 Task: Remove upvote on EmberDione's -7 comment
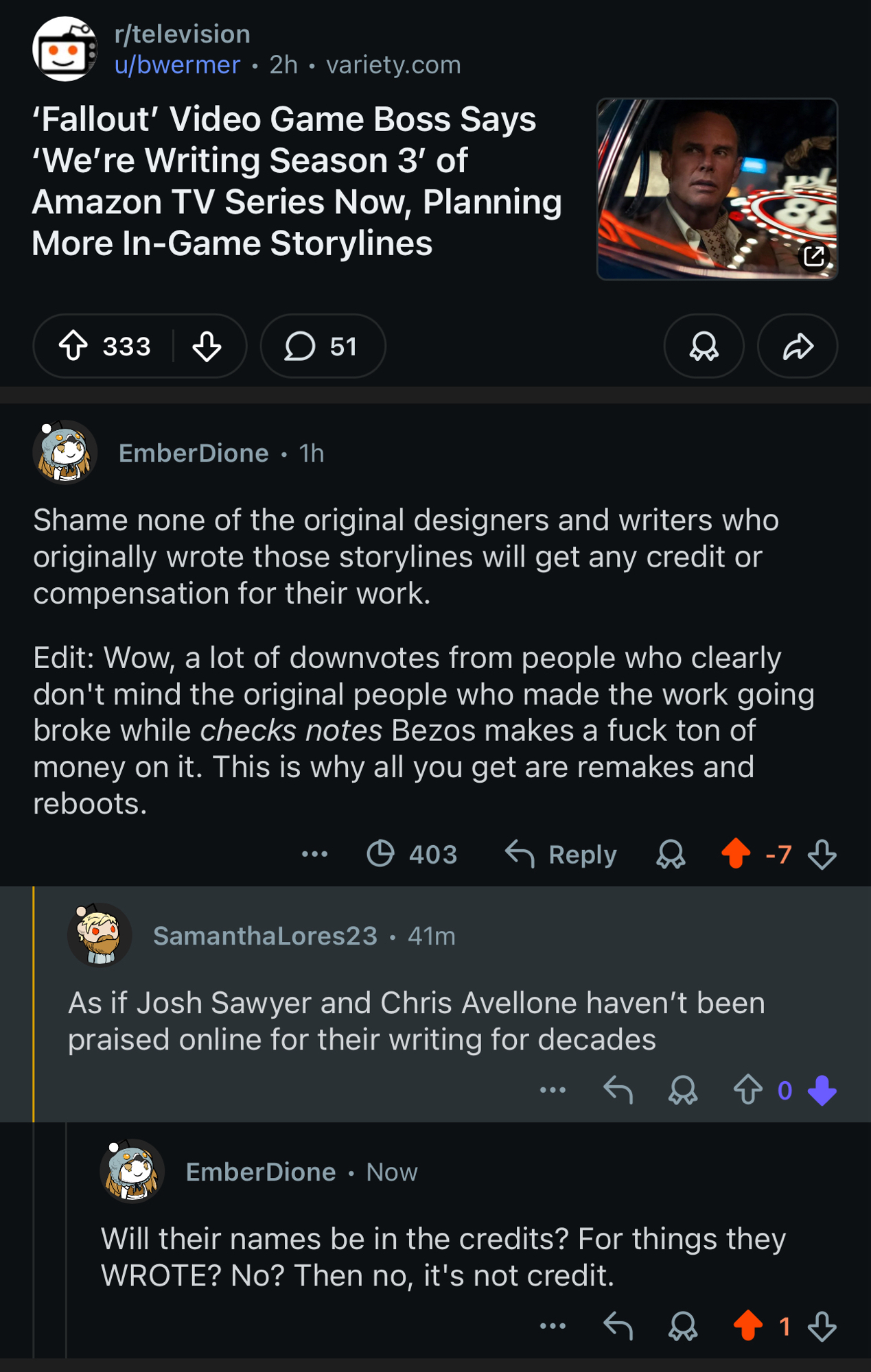[736, 854]
